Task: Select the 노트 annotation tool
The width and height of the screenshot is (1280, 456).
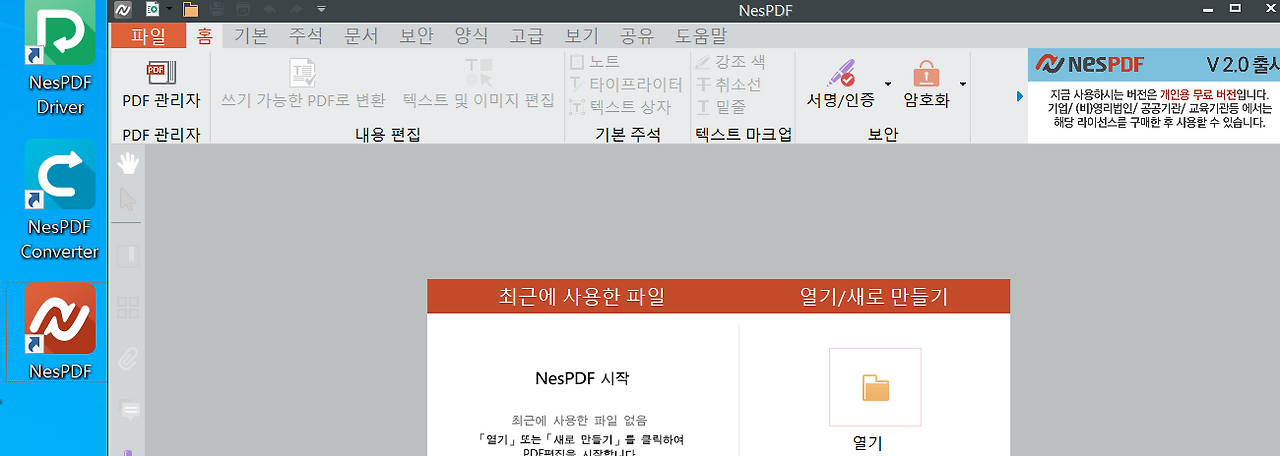Action: click(x=595, y=61)
